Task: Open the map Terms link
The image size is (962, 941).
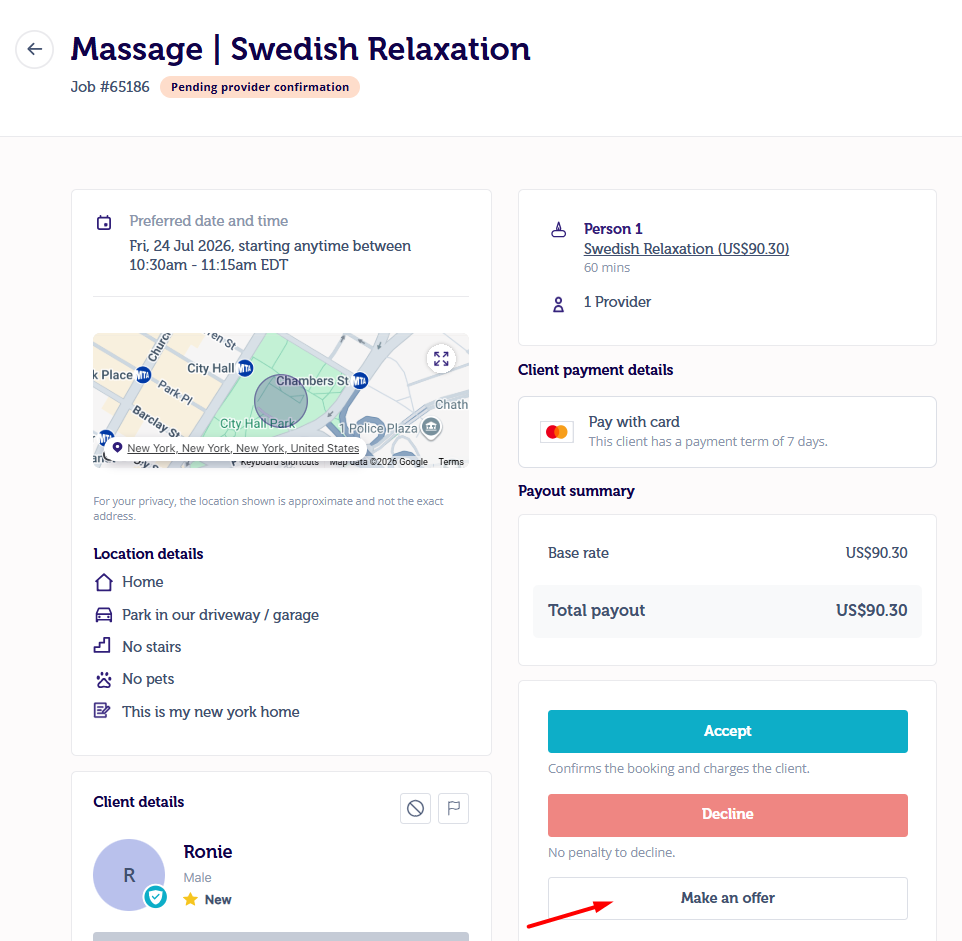Action: pyautogui.click(x=451, y=462)
